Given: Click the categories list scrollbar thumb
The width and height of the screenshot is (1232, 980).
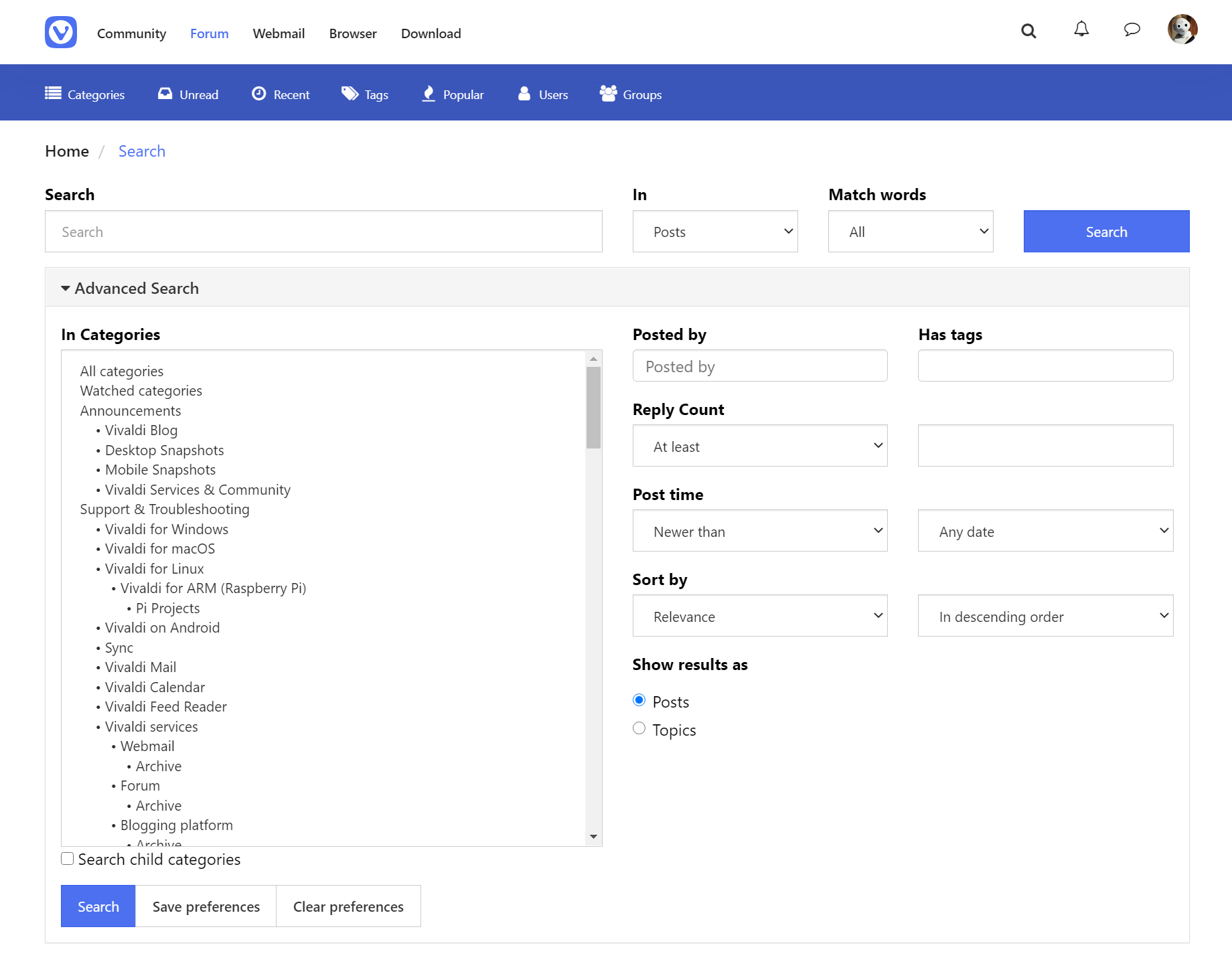Looking at the screenshot, I should click(593, 408).
